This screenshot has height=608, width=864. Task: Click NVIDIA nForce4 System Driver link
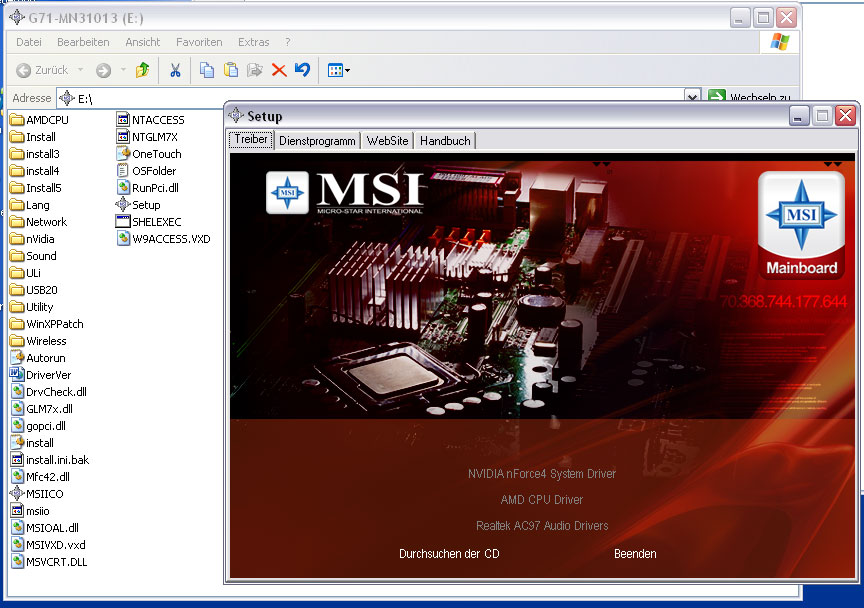tap(542, 474)
